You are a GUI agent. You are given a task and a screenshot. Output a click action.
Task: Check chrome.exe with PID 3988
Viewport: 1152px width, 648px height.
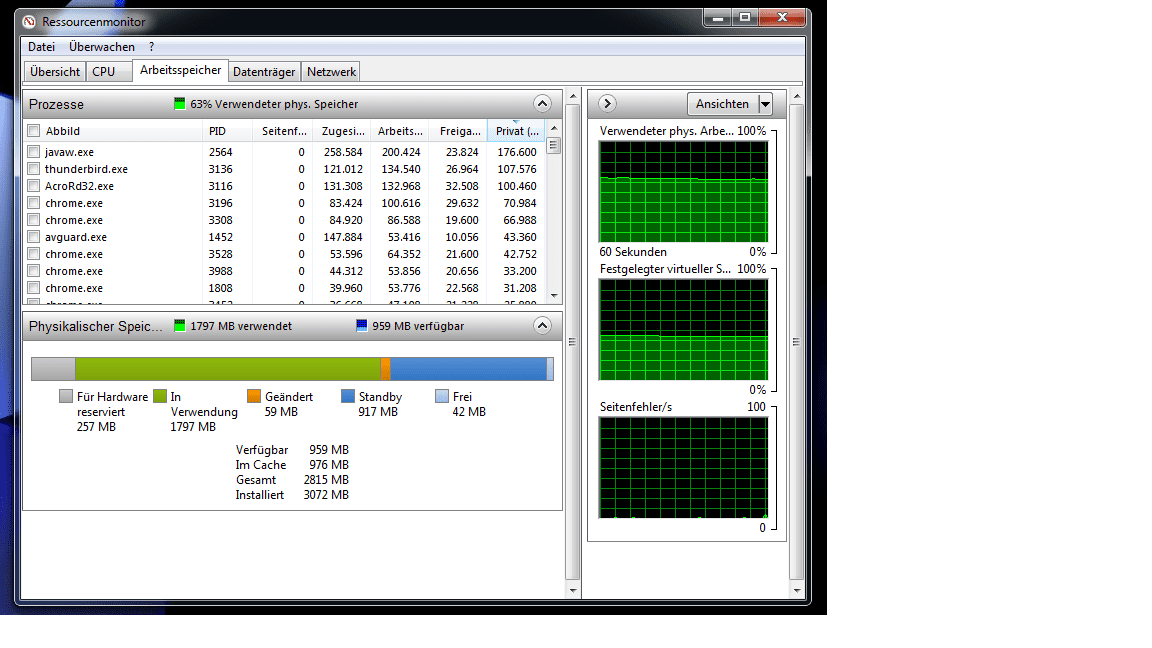coord(33,270)
